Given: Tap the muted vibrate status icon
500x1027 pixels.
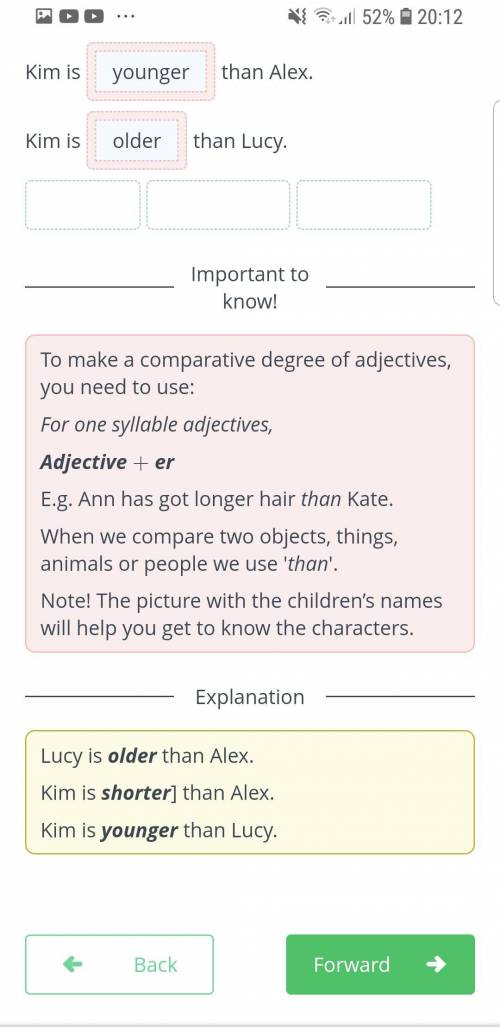Looking at the screenshot, I should (298, 16).
